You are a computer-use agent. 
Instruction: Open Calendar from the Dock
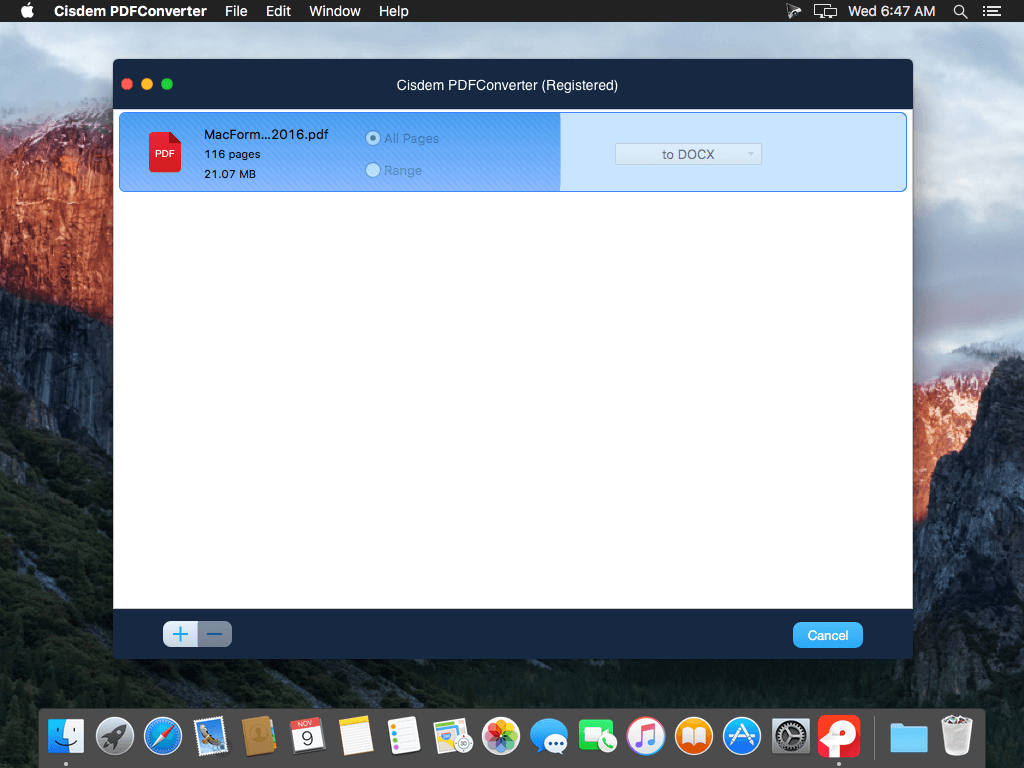click(x=307, y=736)
